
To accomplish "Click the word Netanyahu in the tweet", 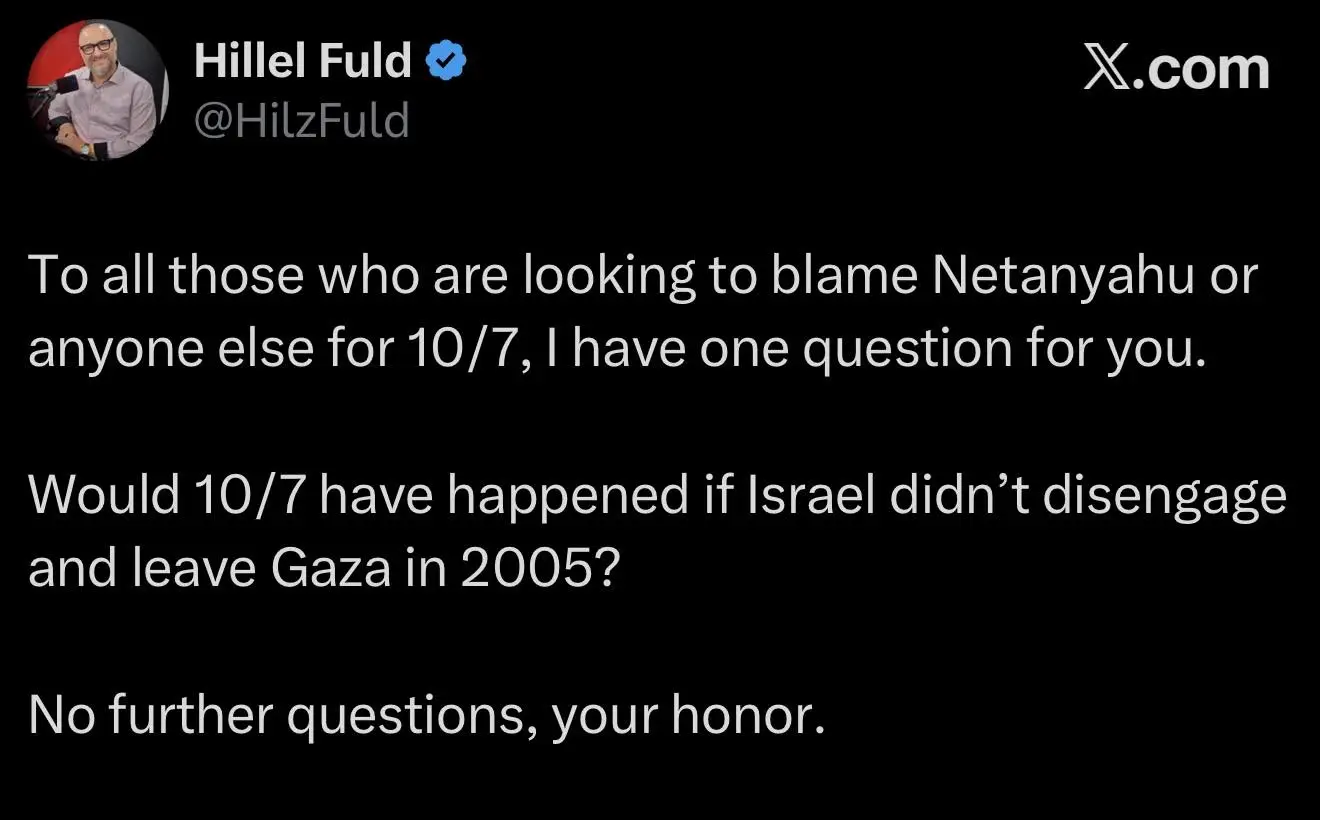I will (1063, 278).
